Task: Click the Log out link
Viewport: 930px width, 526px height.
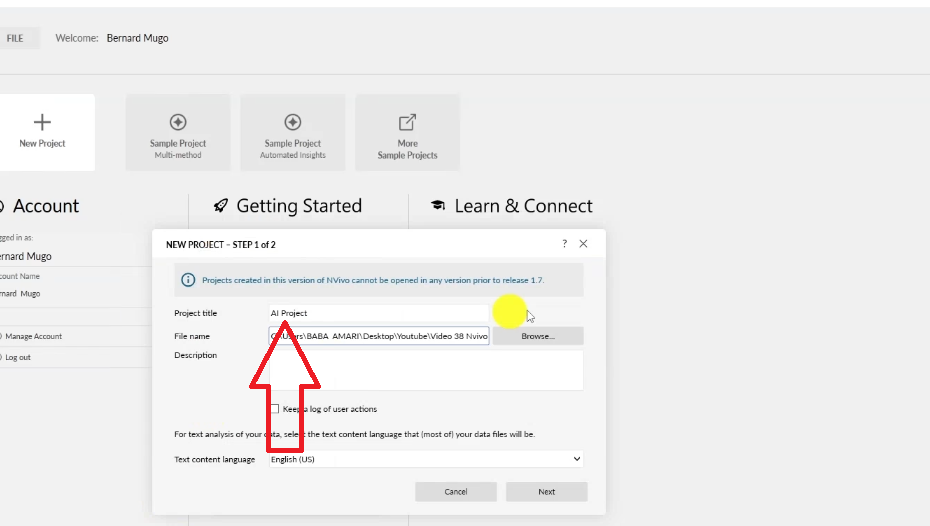Action: pos(18,357)
